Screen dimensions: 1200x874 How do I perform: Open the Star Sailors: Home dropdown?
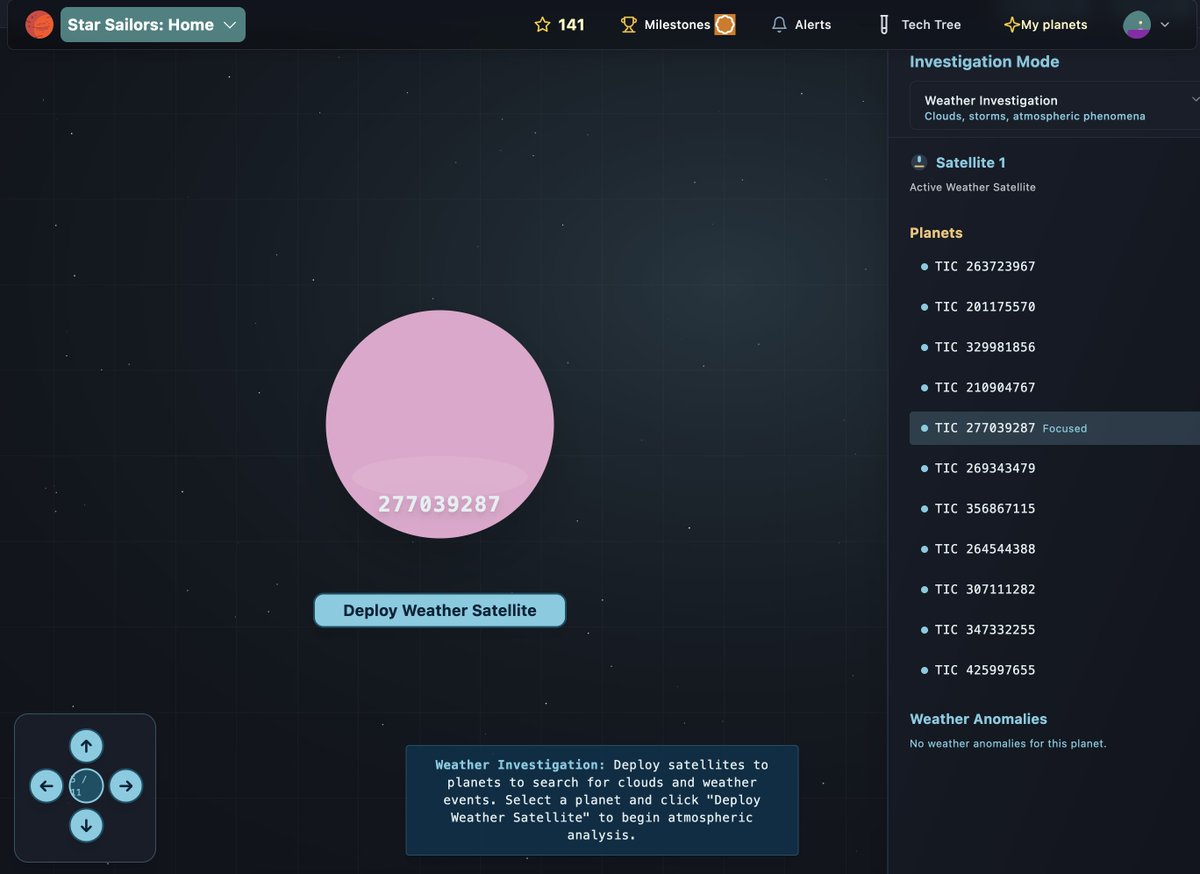point(153,24)
